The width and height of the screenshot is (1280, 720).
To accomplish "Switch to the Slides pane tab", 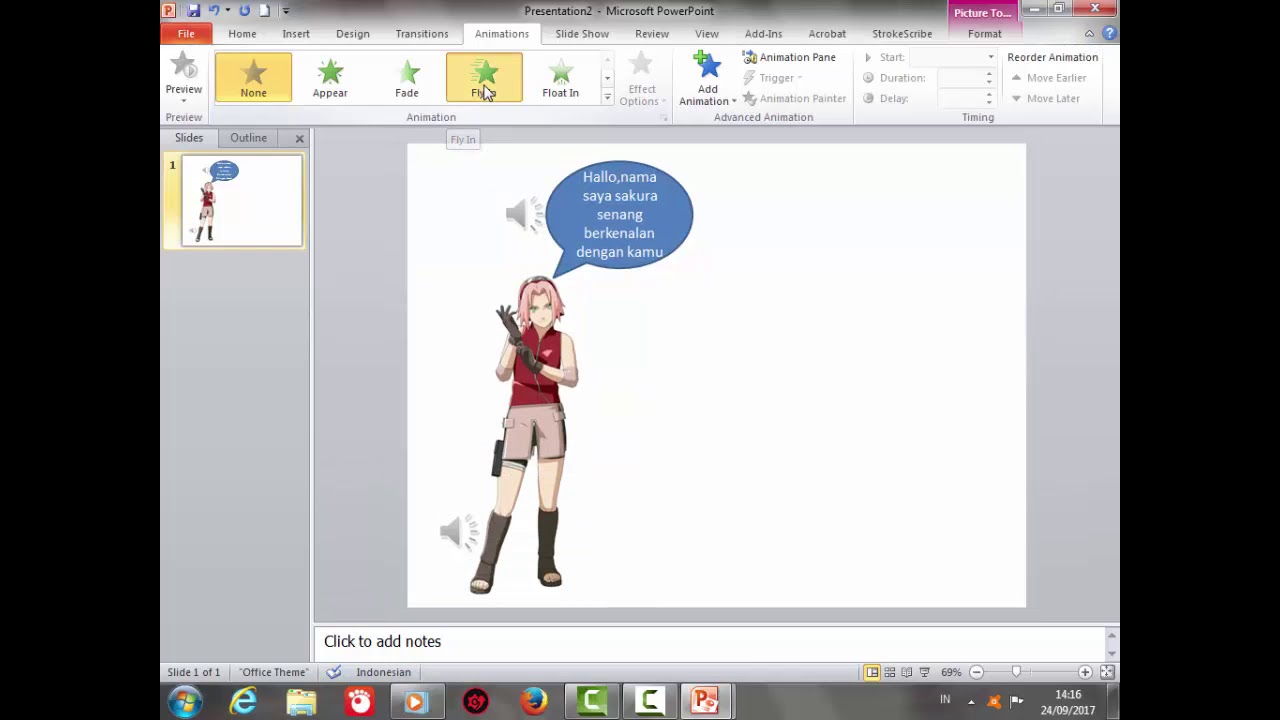I will [x=189, y=138].
